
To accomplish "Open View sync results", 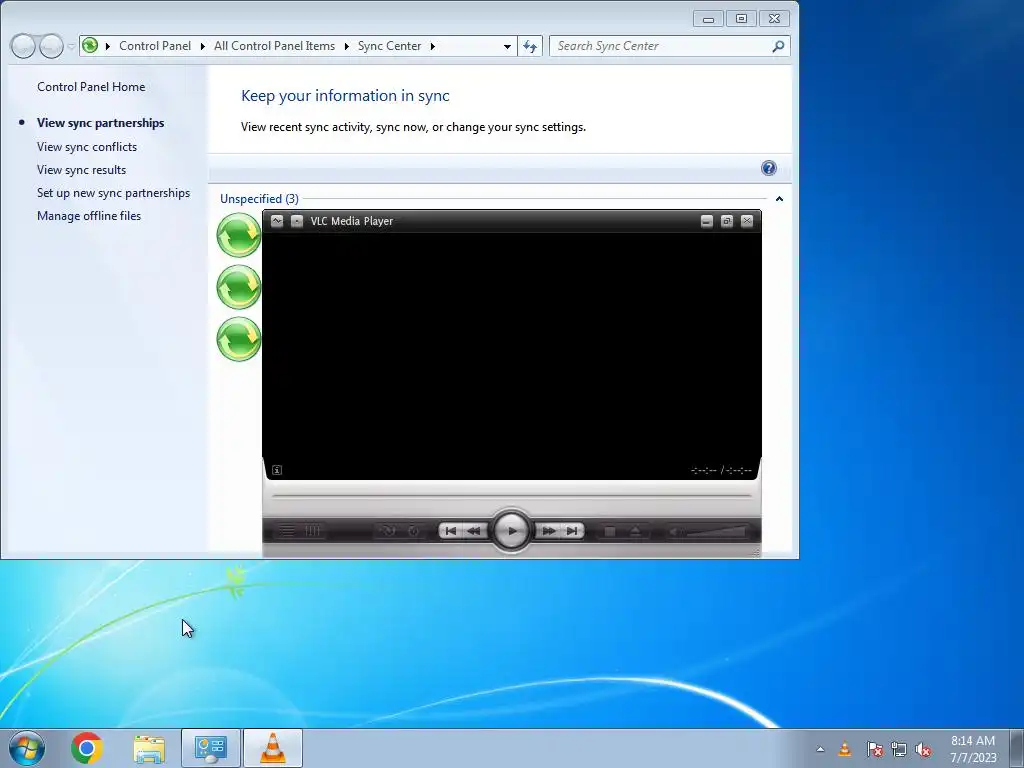I will point(82,170).
